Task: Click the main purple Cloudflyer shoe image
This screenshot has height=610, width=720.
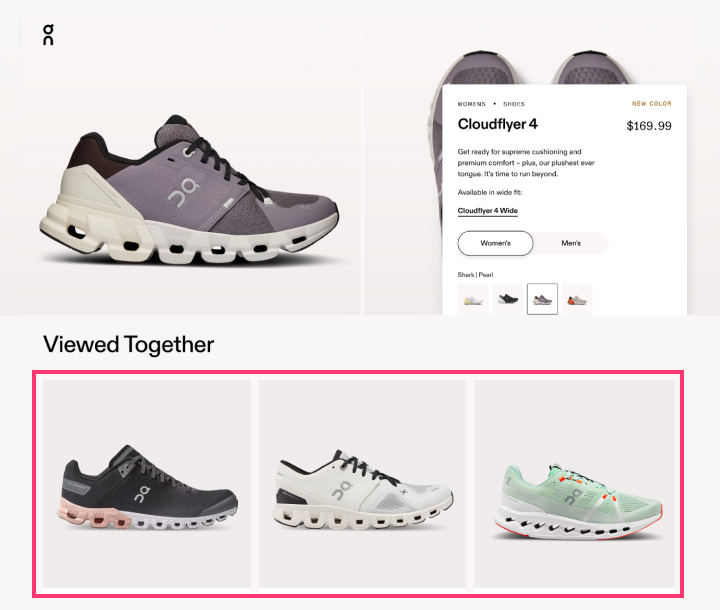Action: tap(189, 189)
